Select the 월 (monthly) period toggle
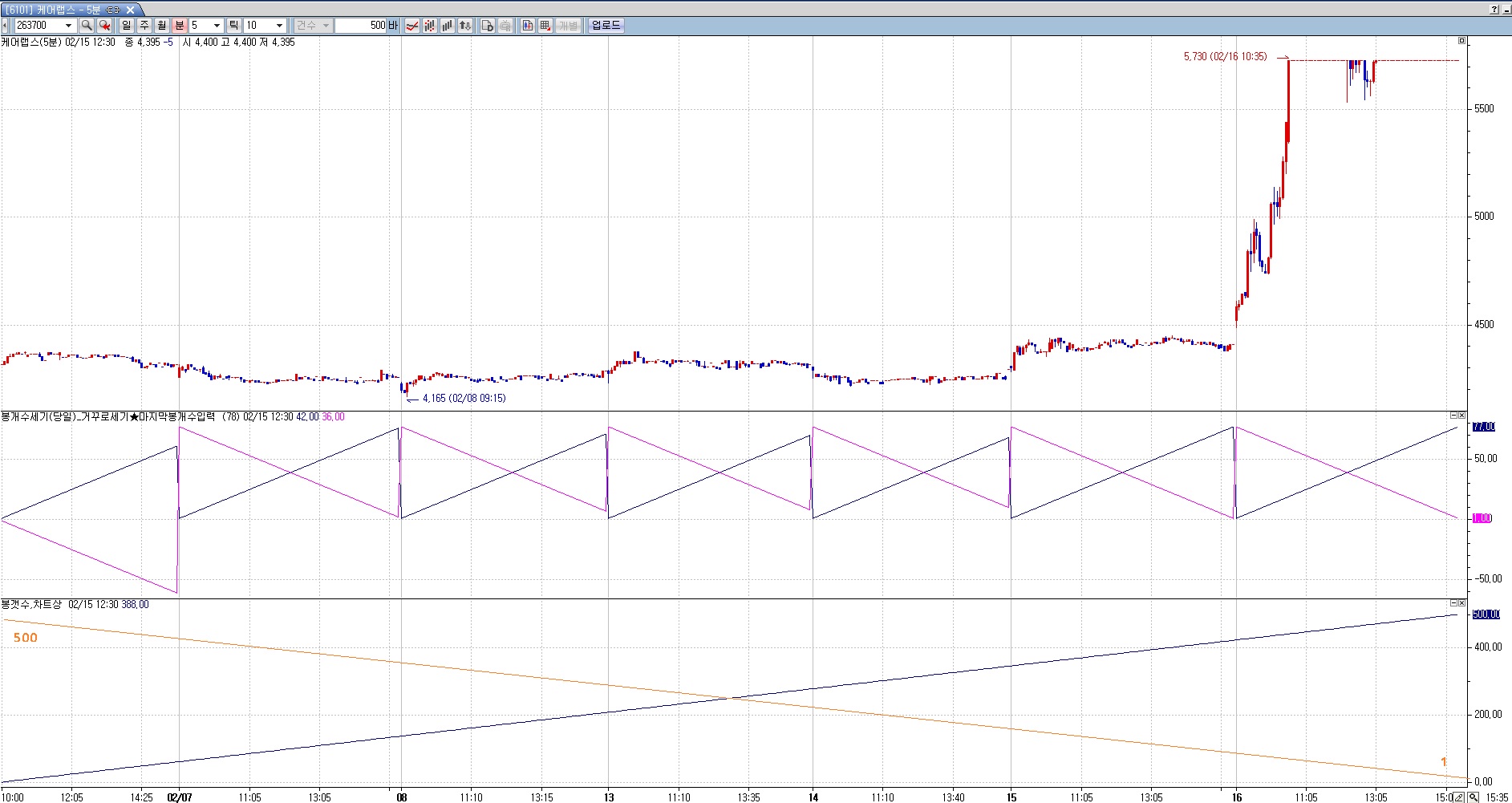Screen dimensions: 1512x803 coord(162,26)
